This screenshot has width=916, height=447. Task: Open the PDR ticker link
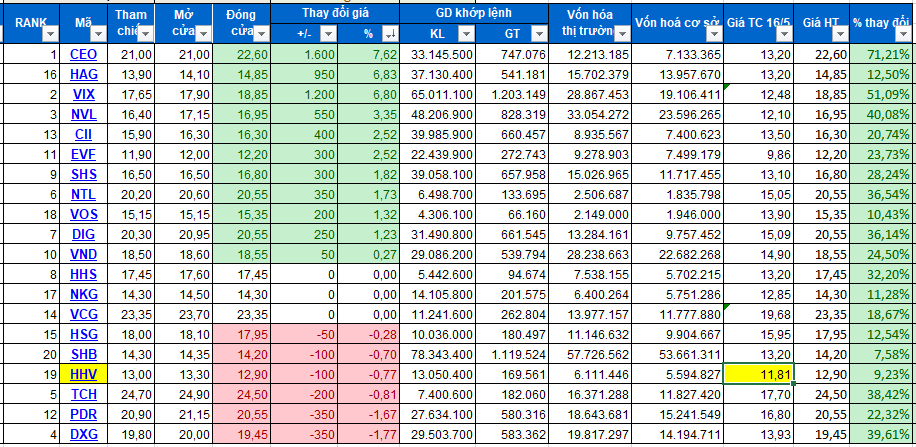[x=84, y=414]
